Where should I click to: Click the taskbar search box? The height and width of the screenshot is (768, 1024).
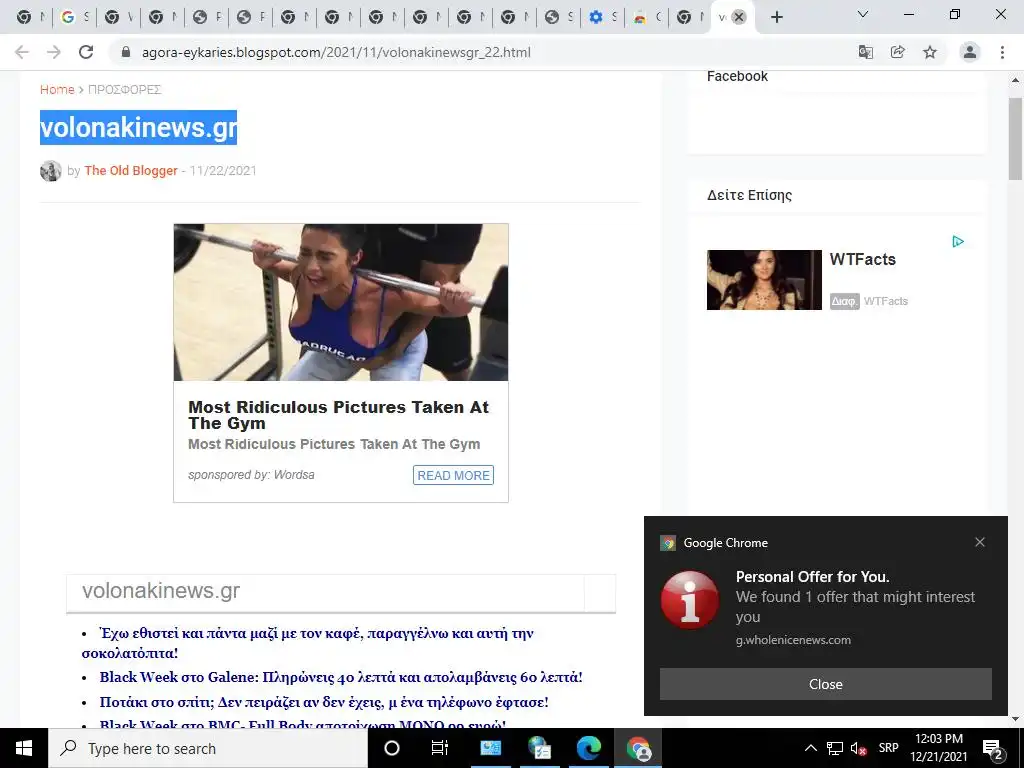coord(208,748)
